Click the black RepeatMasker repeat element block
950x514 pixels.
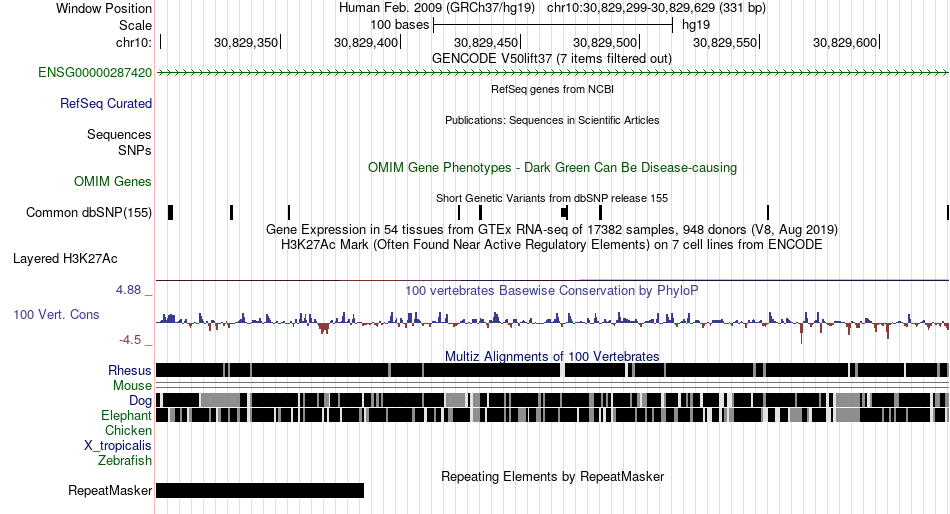click(x=260, y=490)
